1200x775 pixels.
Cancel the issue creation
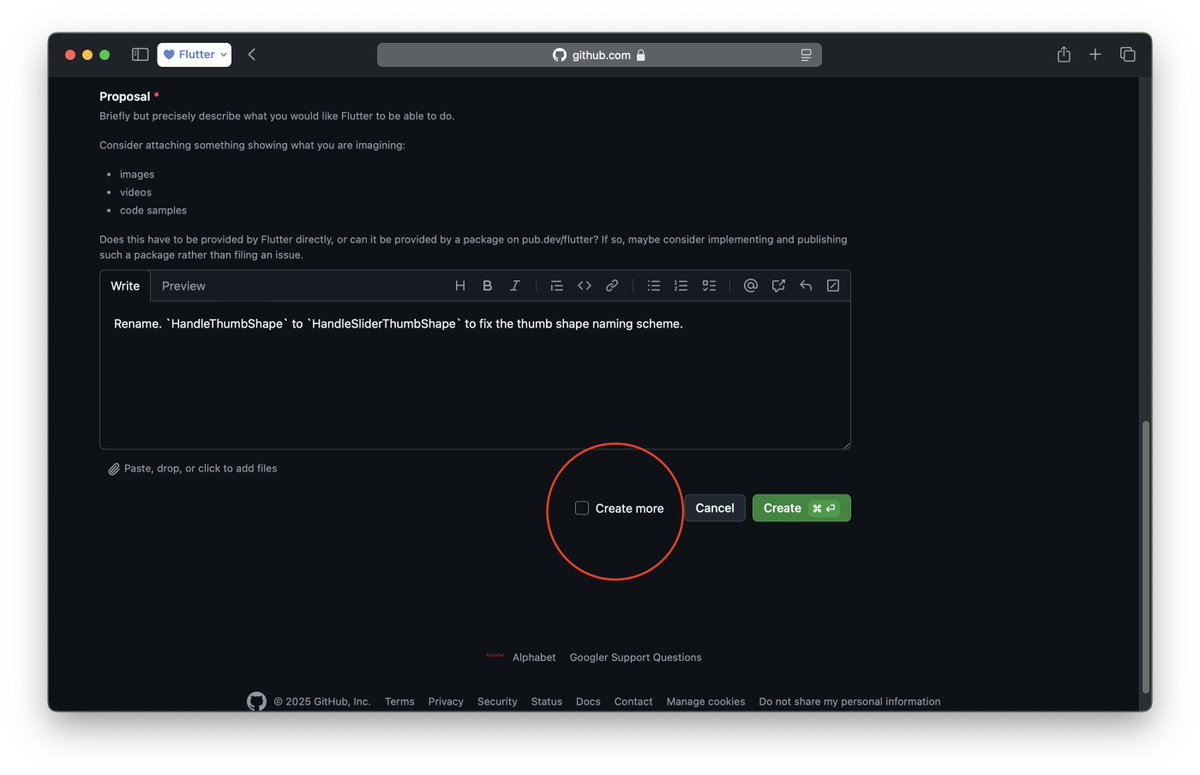point(715,508)
